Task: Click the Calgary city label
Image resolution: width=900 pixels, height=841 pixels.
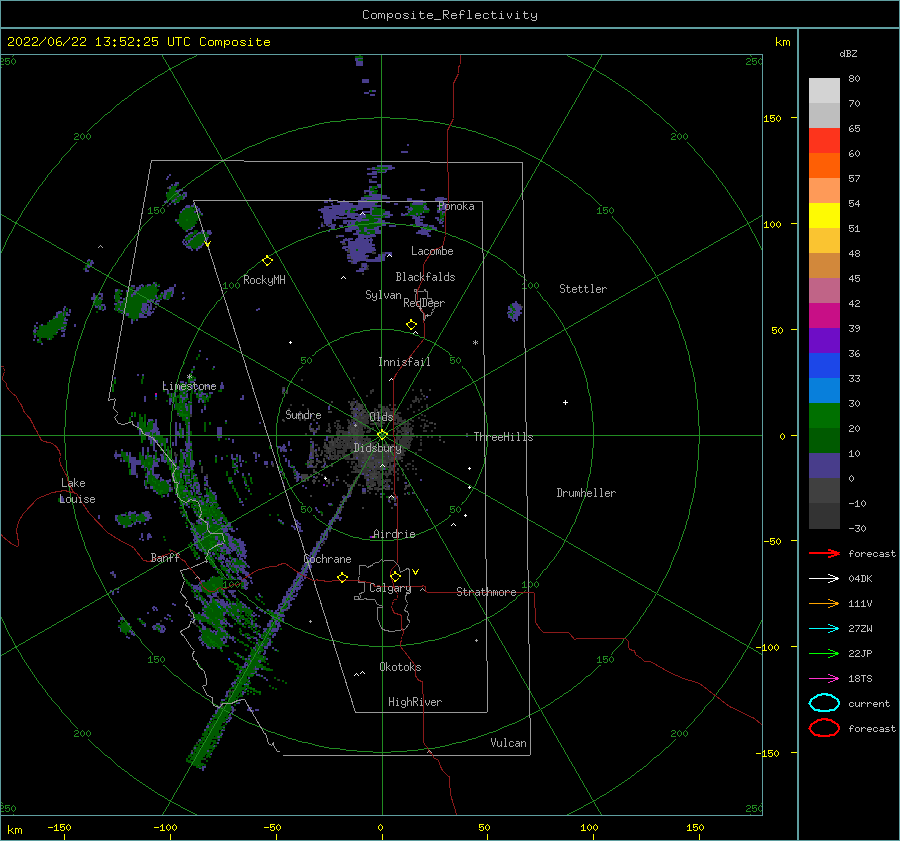Action: [390, 588]
